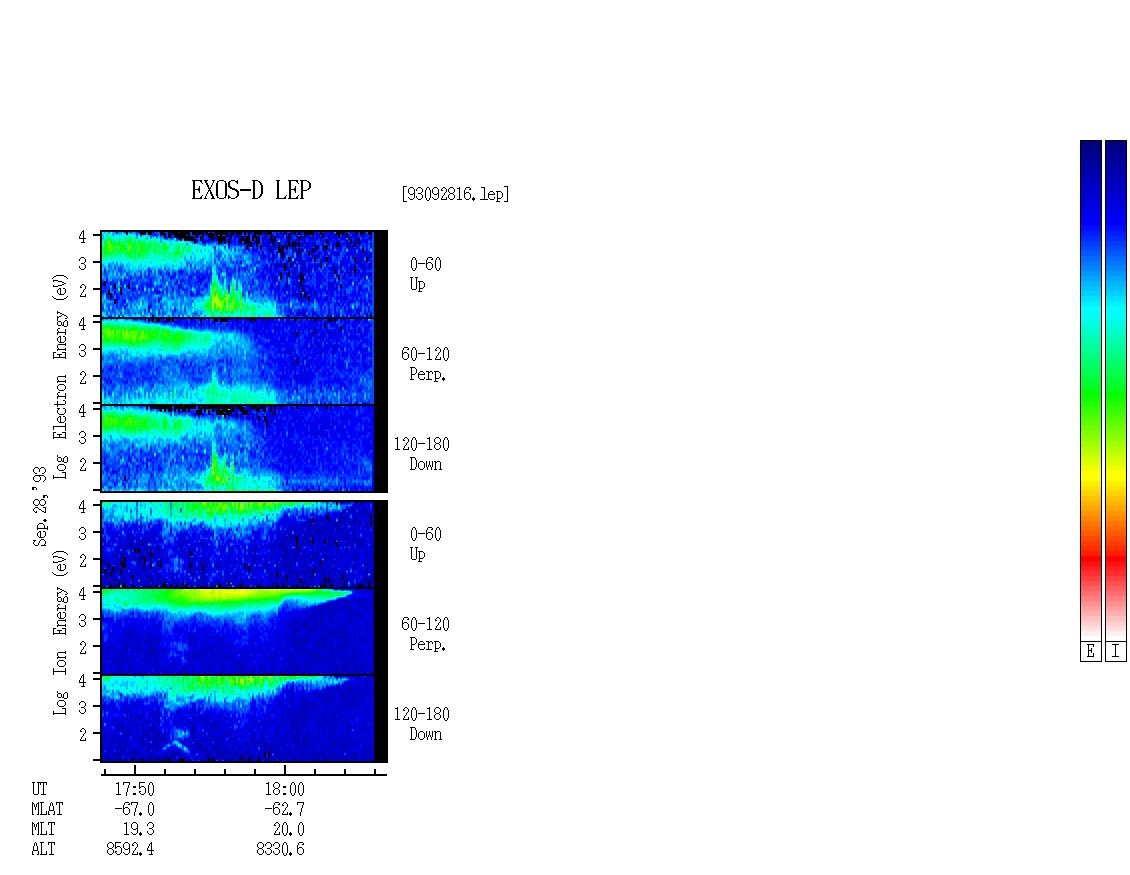1130x875 pixels.
Task: Click the boxed I label under color bar
Action: pyautogui.click(x=1116, y=652)
